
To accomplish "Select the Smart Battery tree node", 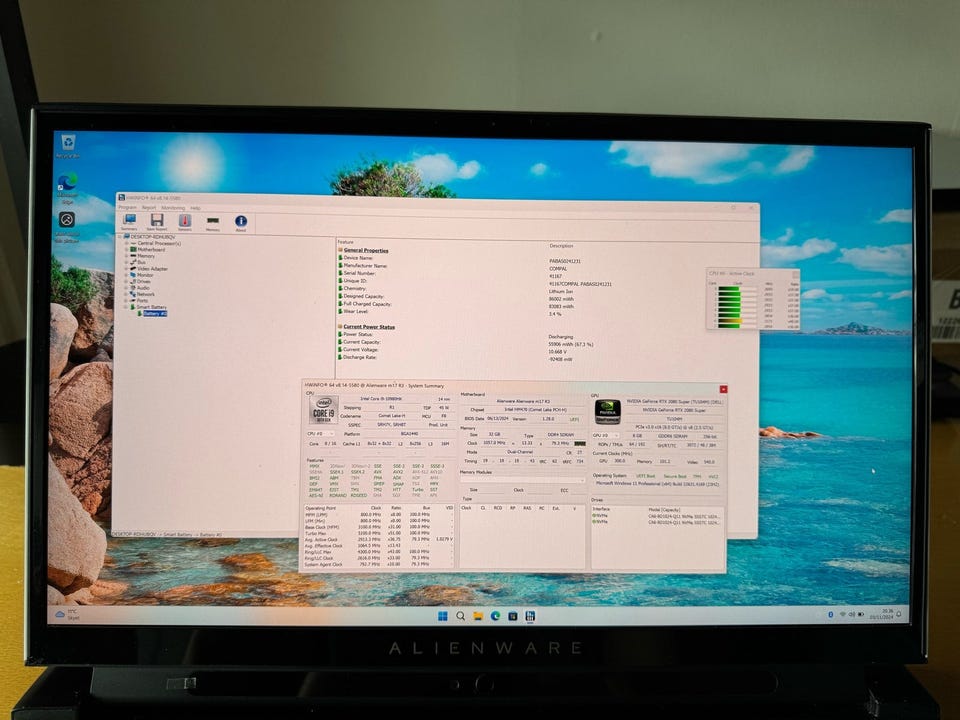I will (148, 307).
